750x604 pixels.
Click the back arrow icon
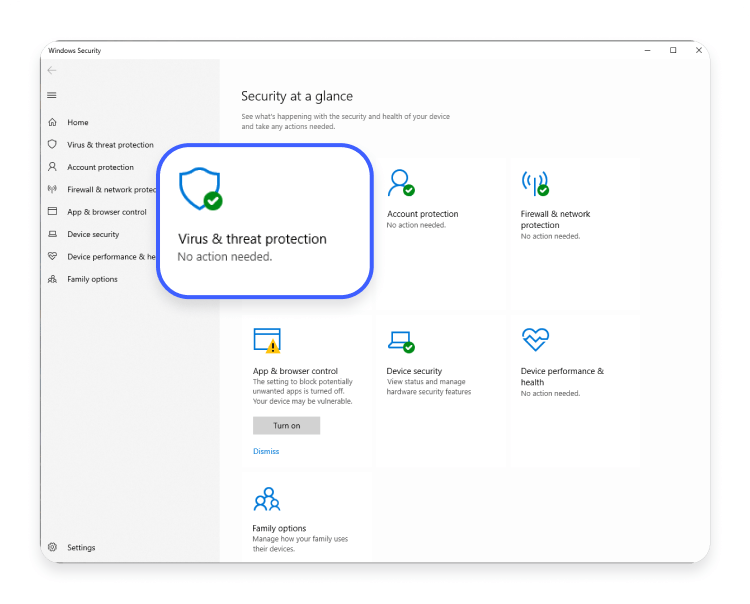click(52, 70)
